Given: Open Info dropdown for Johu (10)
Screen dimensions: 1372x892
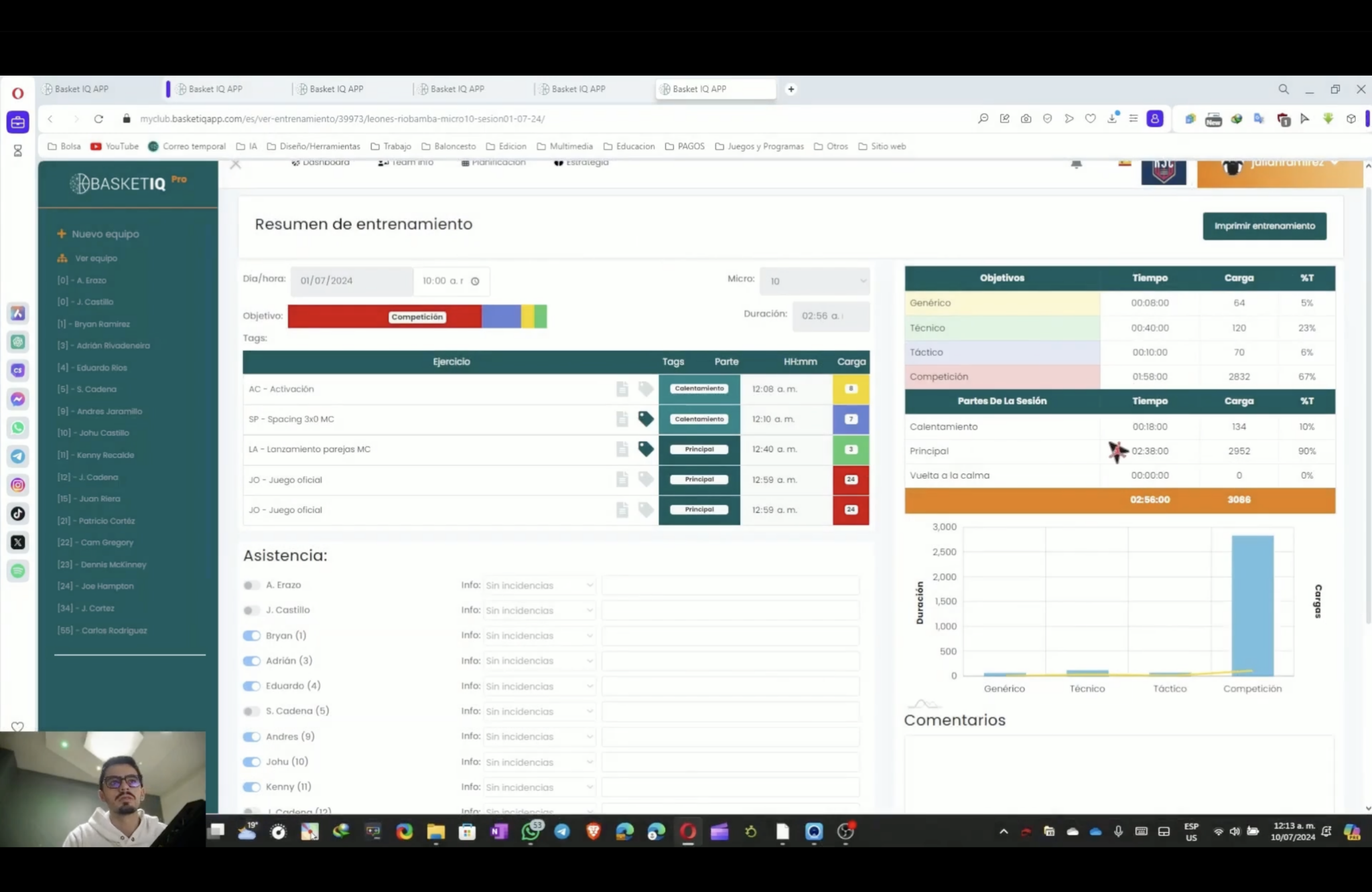Looking at the screenshot, I should [x=539, y=762].
